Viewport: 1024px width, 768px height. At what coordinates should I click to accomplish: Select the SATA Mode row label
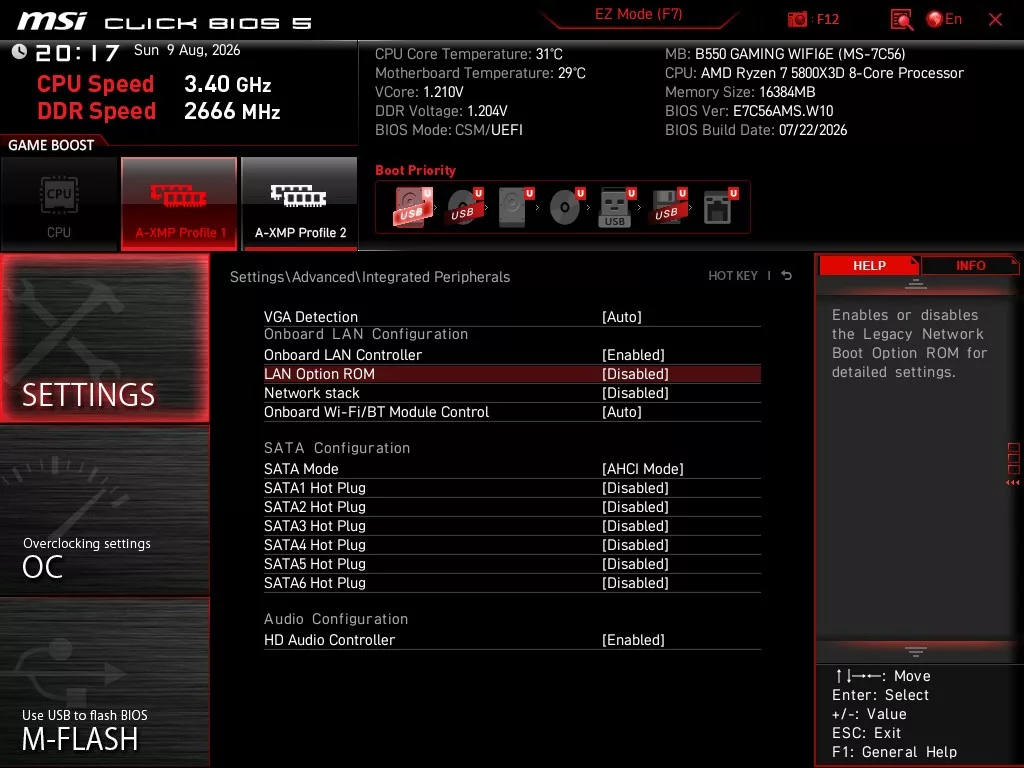point(301,469)
